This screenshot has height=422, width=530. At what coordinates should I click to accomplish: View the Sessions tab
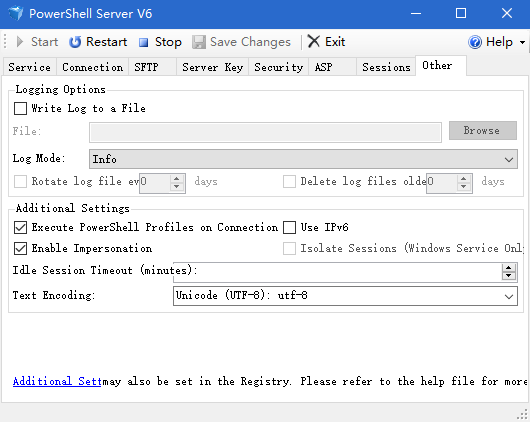tap(386, 67)
